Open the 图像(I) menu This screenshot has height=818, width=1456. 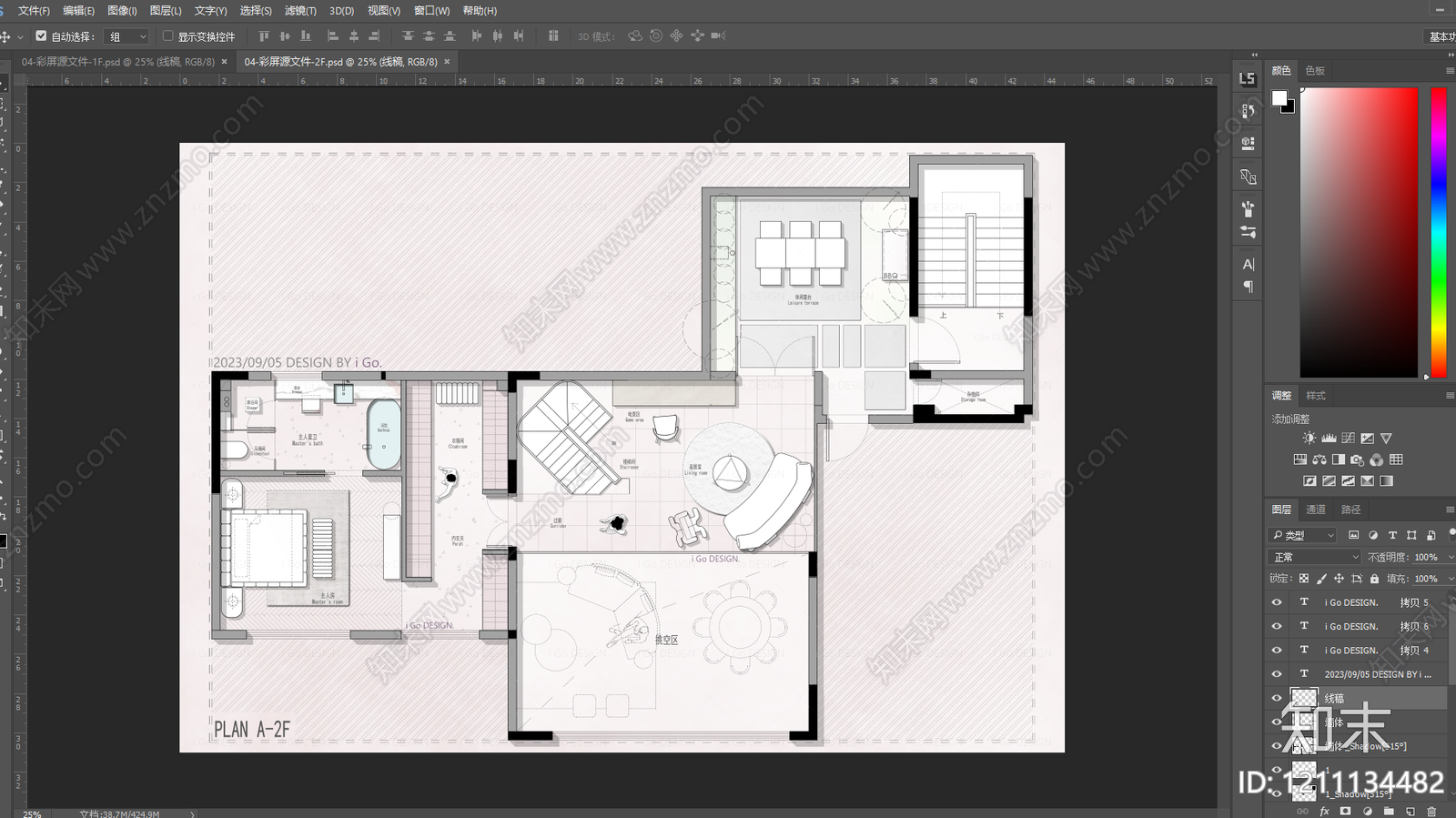click(122, 11)
